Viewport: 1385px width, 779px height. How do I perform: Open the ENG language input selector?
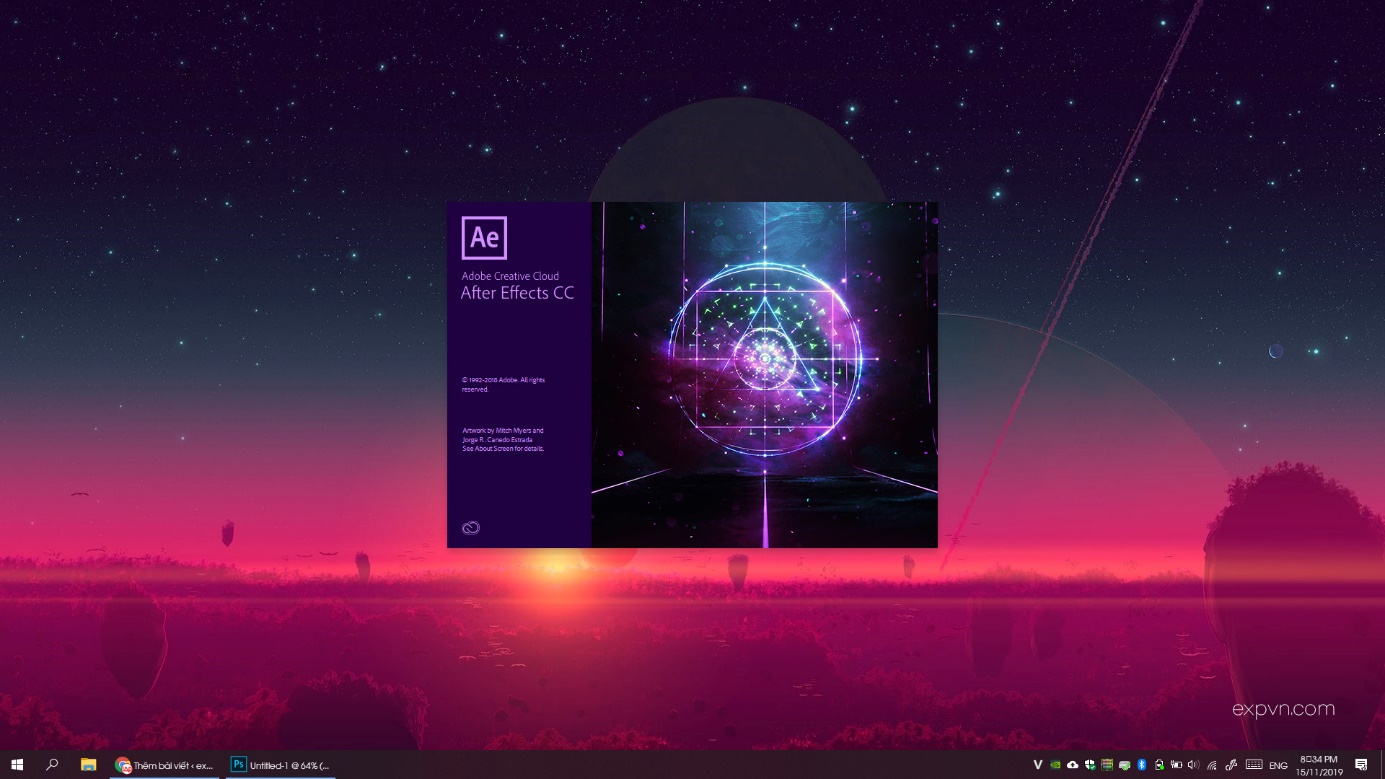tap(1277, 764)
